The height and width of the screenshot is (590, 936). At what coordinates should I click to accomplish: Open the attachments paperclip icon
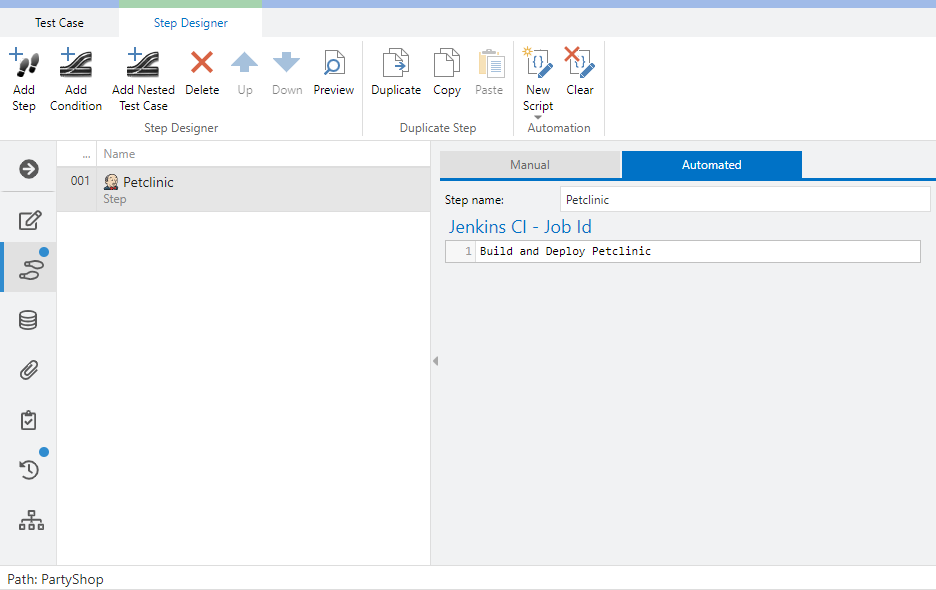point(29,370)
